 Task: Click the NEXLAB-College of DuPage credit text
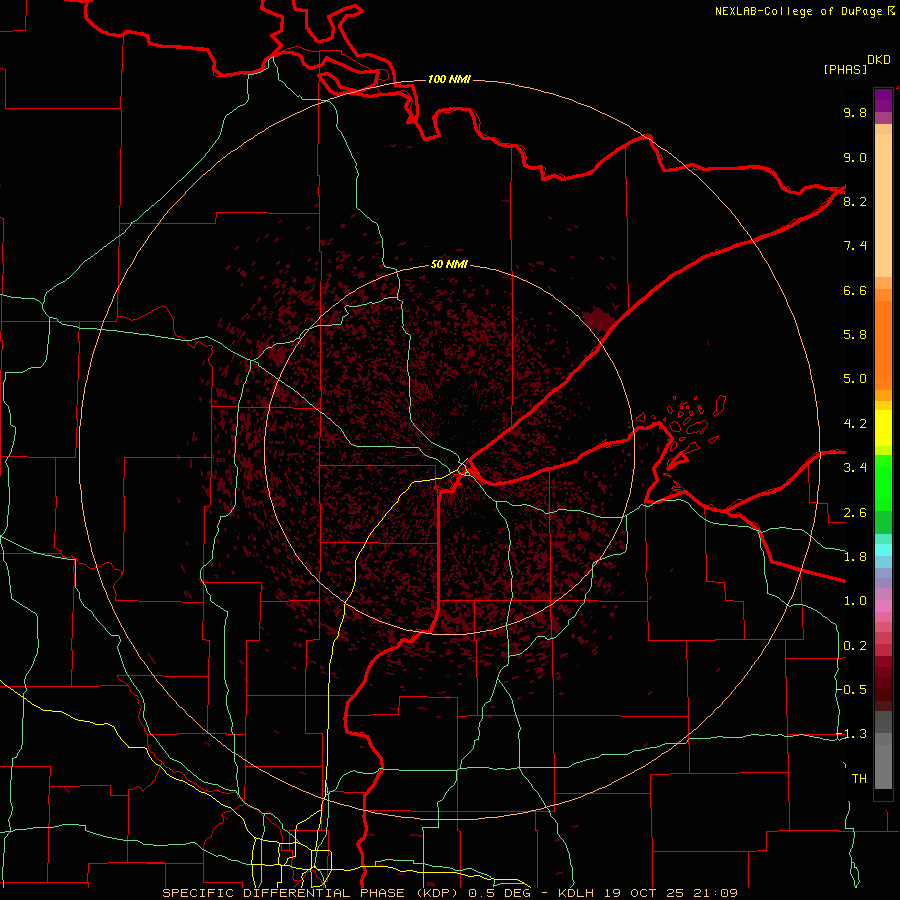(x=804, y=11)
